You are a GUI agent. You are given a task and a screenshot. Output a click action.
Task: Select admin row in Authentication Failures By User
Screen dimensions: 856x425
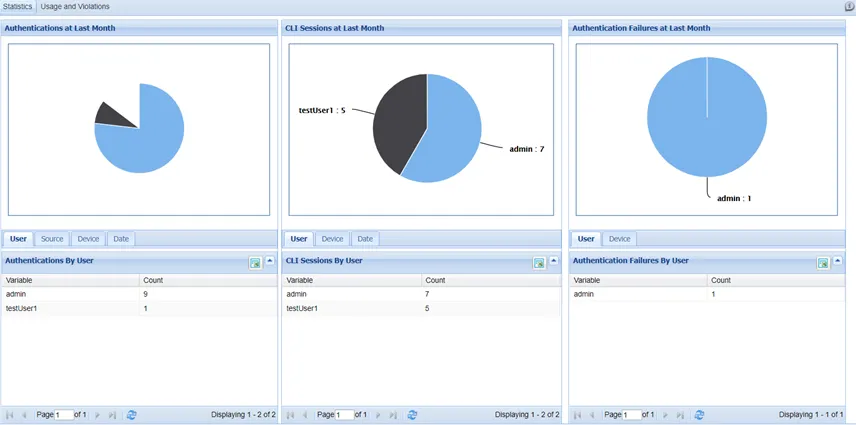pyautogui.click(x=707, y=294)
